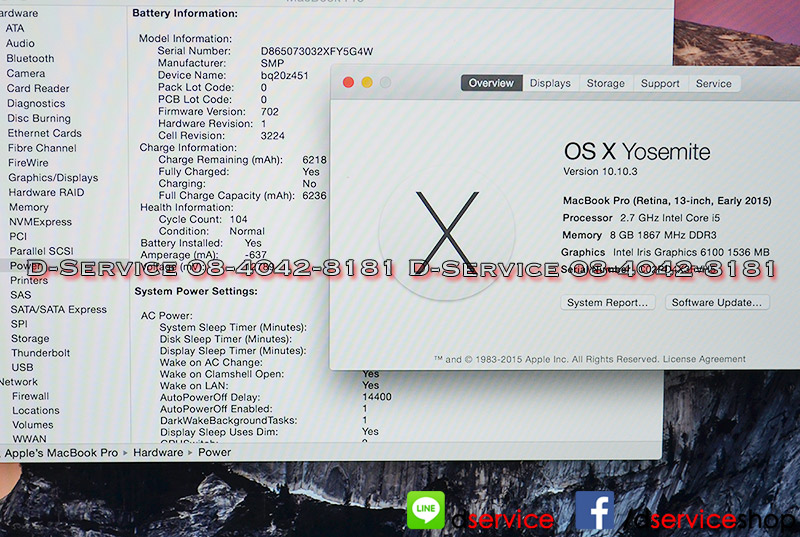Click the Version 10.10.3 text

click(x=600, y=171)
